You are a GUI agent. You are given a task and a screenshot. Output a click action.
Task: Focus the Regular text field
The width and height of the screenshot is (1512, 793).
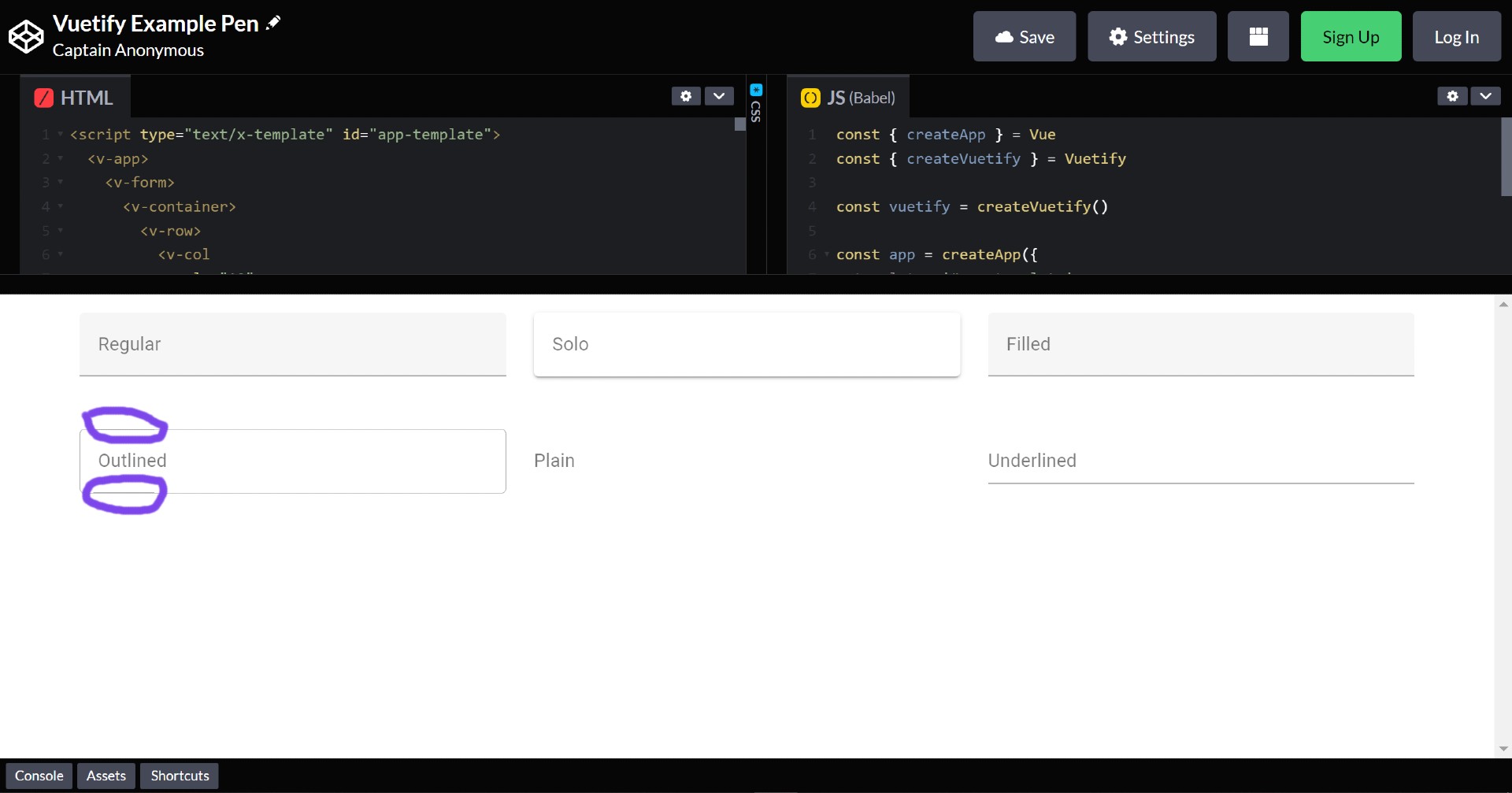293,344
